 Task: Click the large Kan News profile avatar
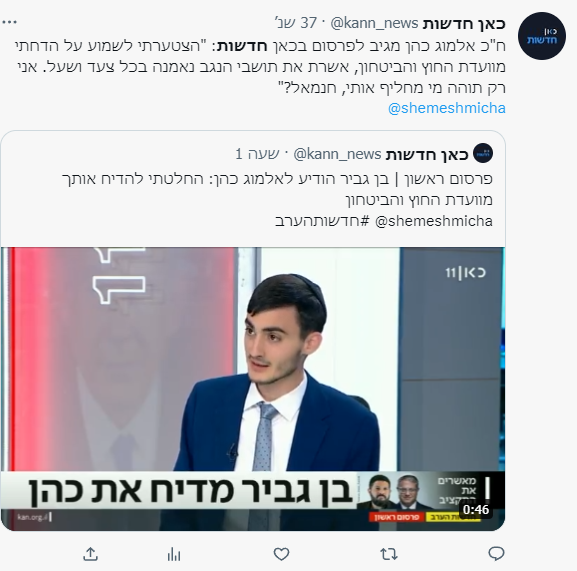(541, 36)
